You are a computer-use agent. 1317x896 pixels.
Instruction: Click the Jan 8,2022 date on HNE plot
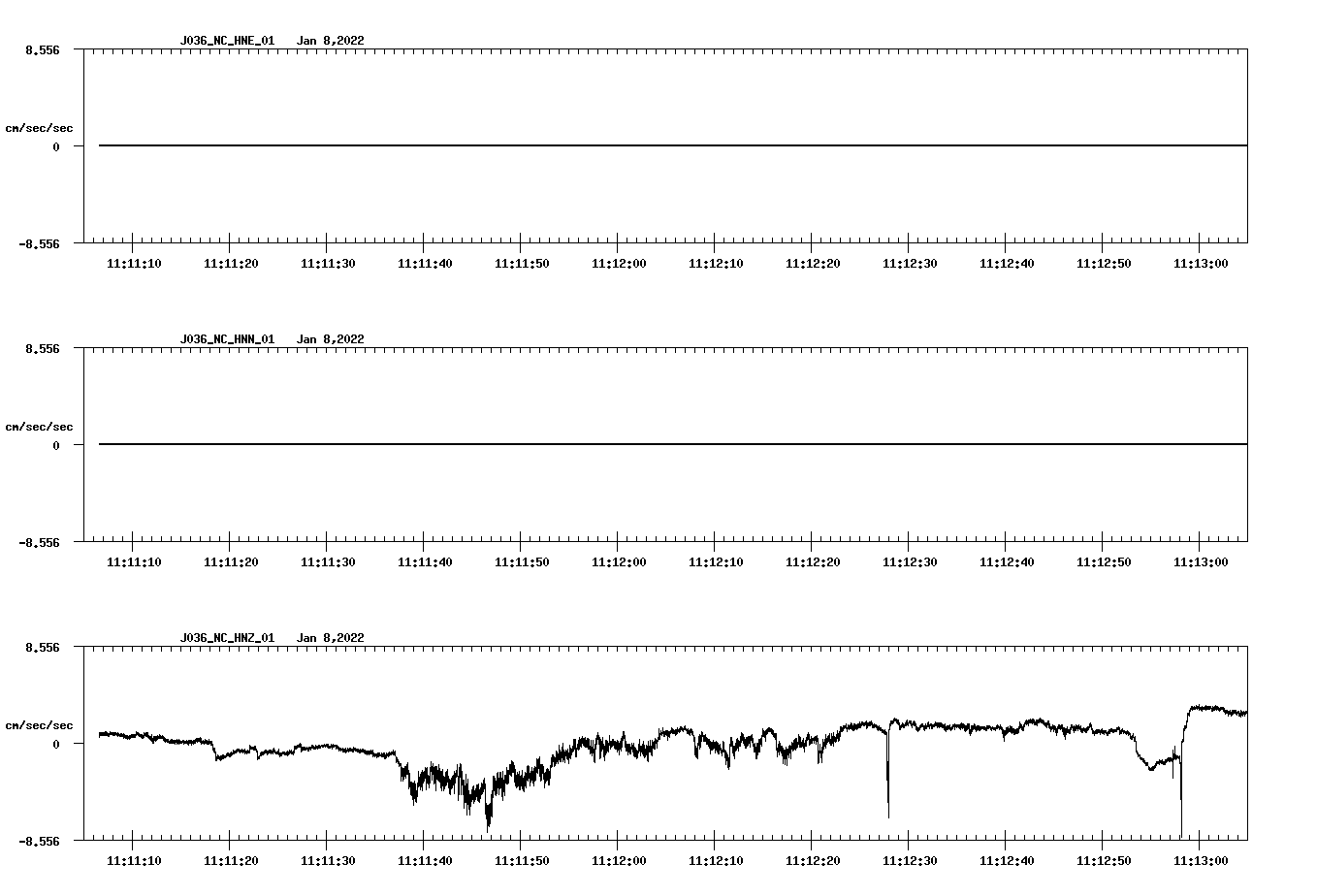point(331,41)
